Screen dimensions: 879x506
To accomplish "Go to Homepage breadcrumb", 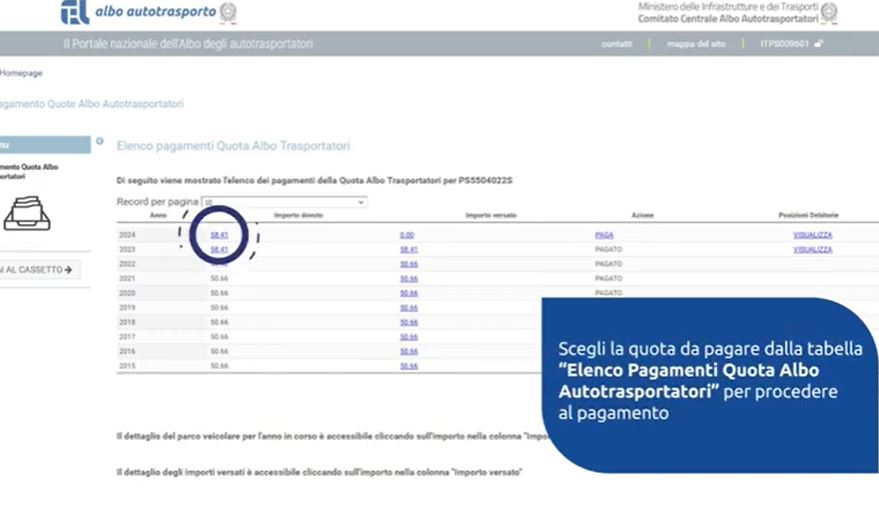I will [x=21, y=73].
